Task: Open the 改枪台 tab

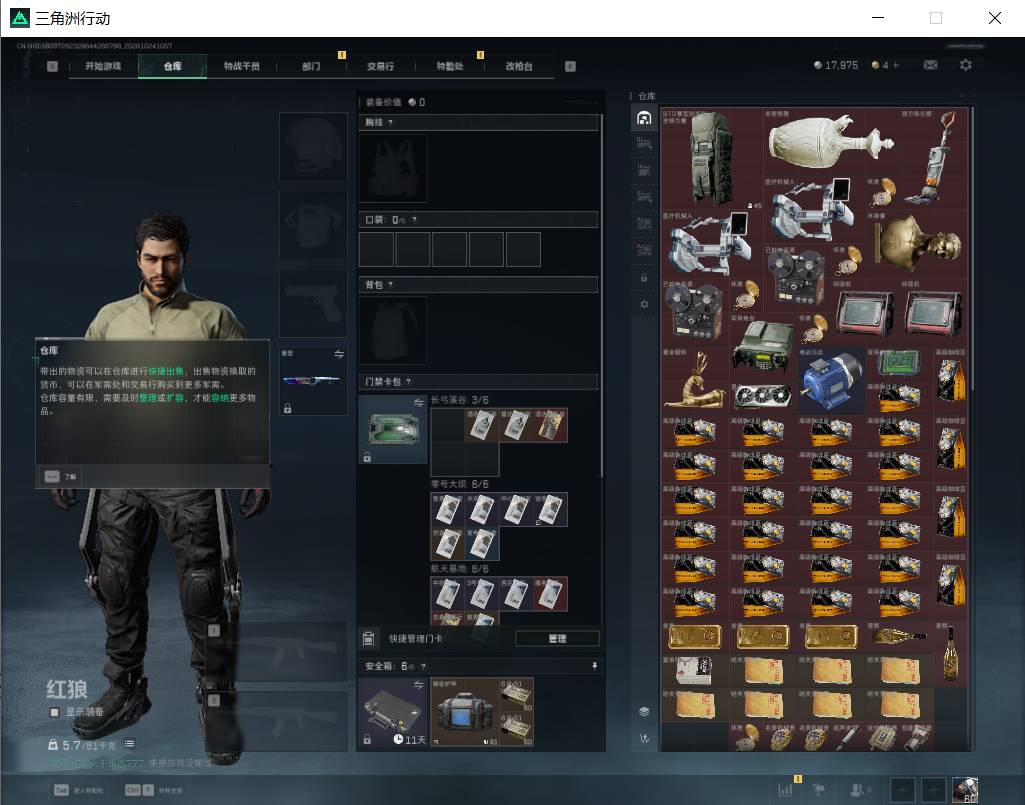Action: [519, 66]
